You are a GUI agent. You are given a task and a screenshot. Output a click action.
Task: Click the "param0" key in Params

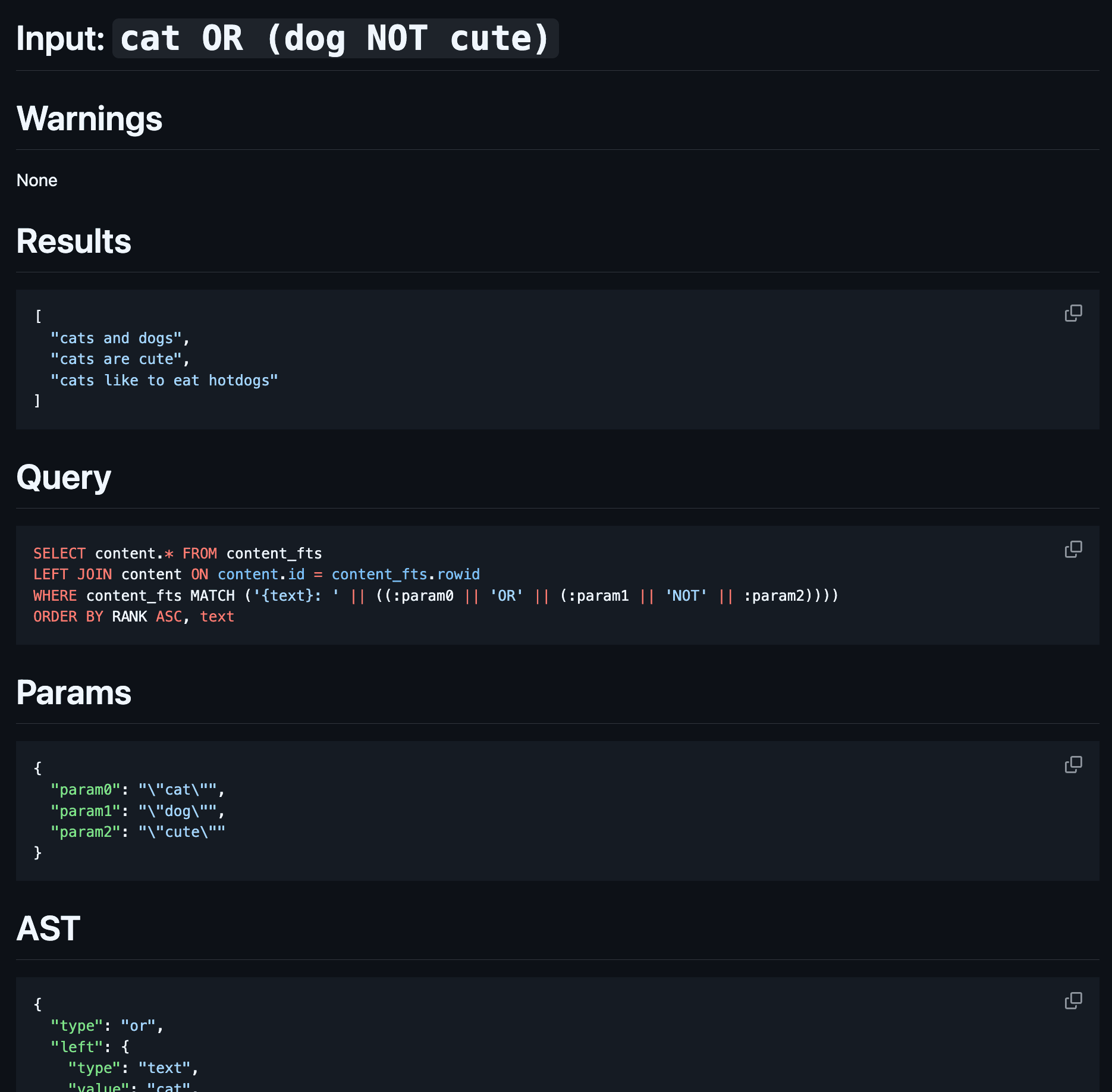click(86, 790)
